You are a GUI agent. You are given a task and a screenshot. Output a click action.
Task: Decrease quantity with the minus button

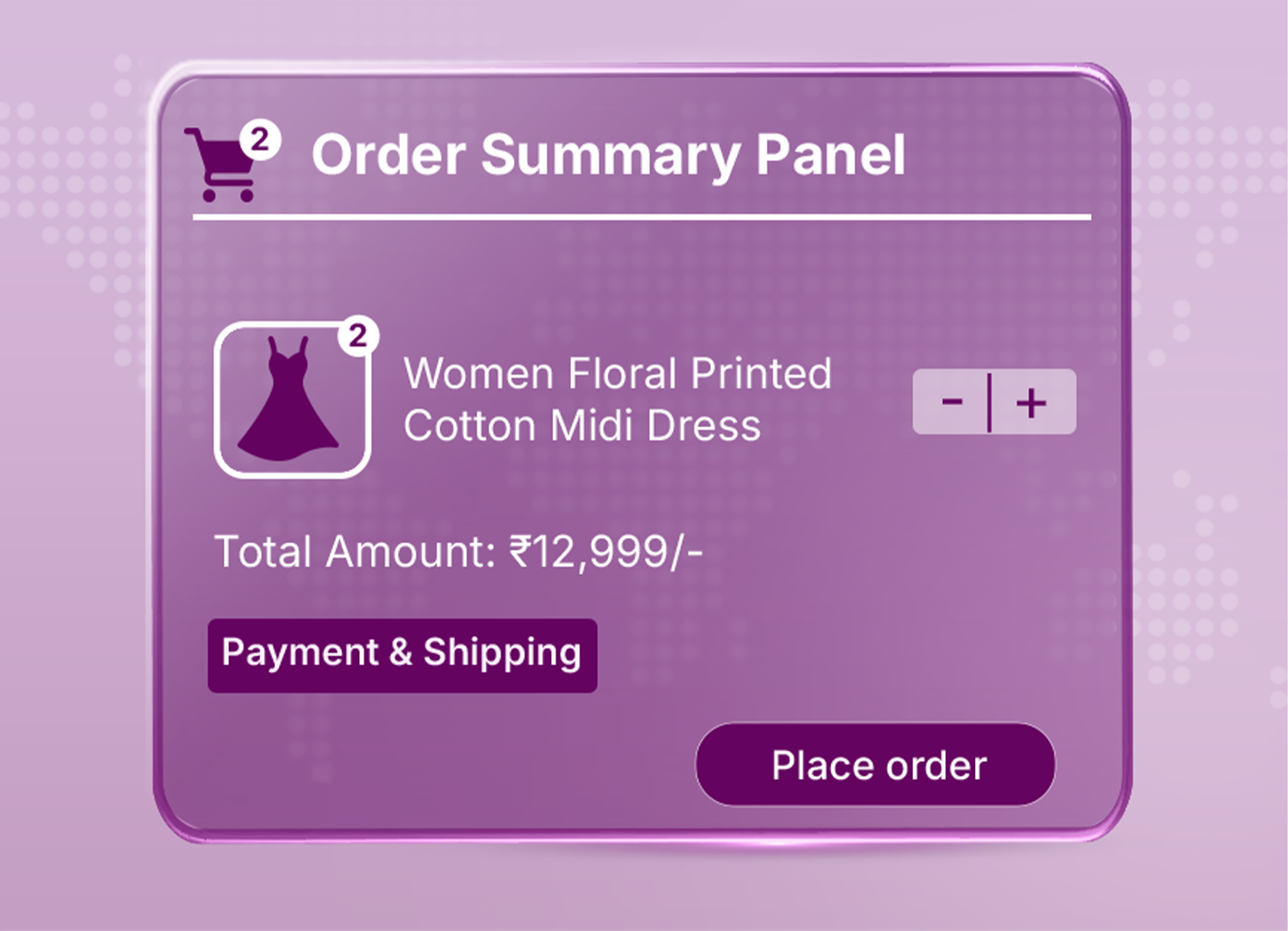click(952, 402)
